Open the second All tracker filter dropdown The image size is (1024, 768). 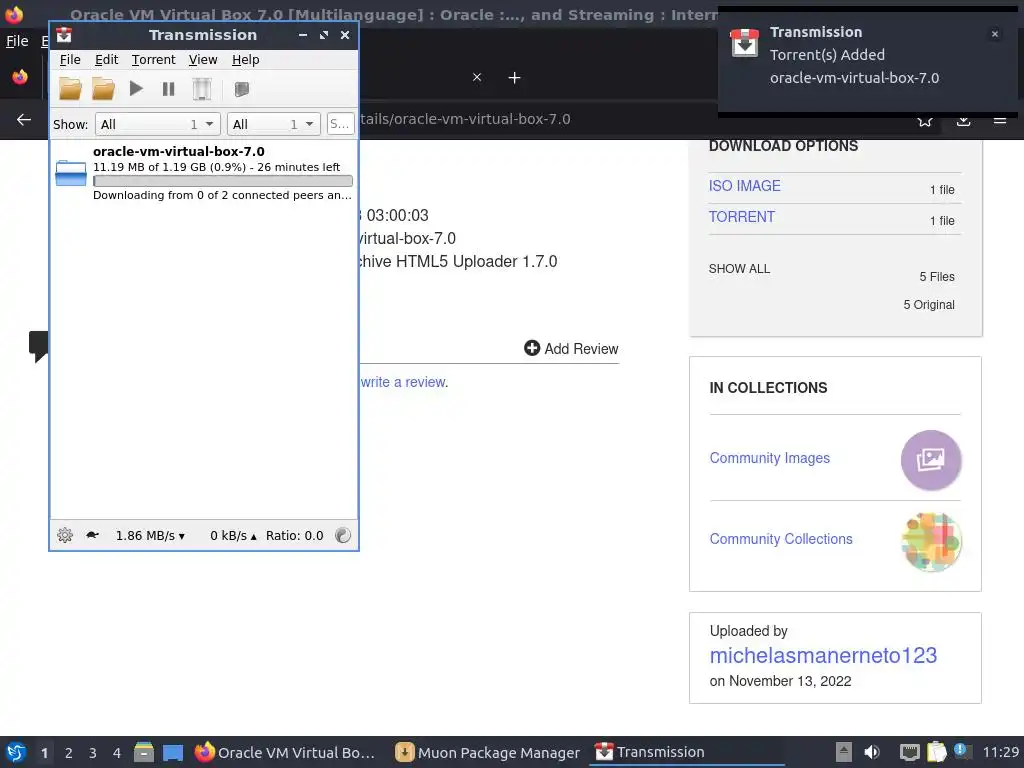(274, 124)
